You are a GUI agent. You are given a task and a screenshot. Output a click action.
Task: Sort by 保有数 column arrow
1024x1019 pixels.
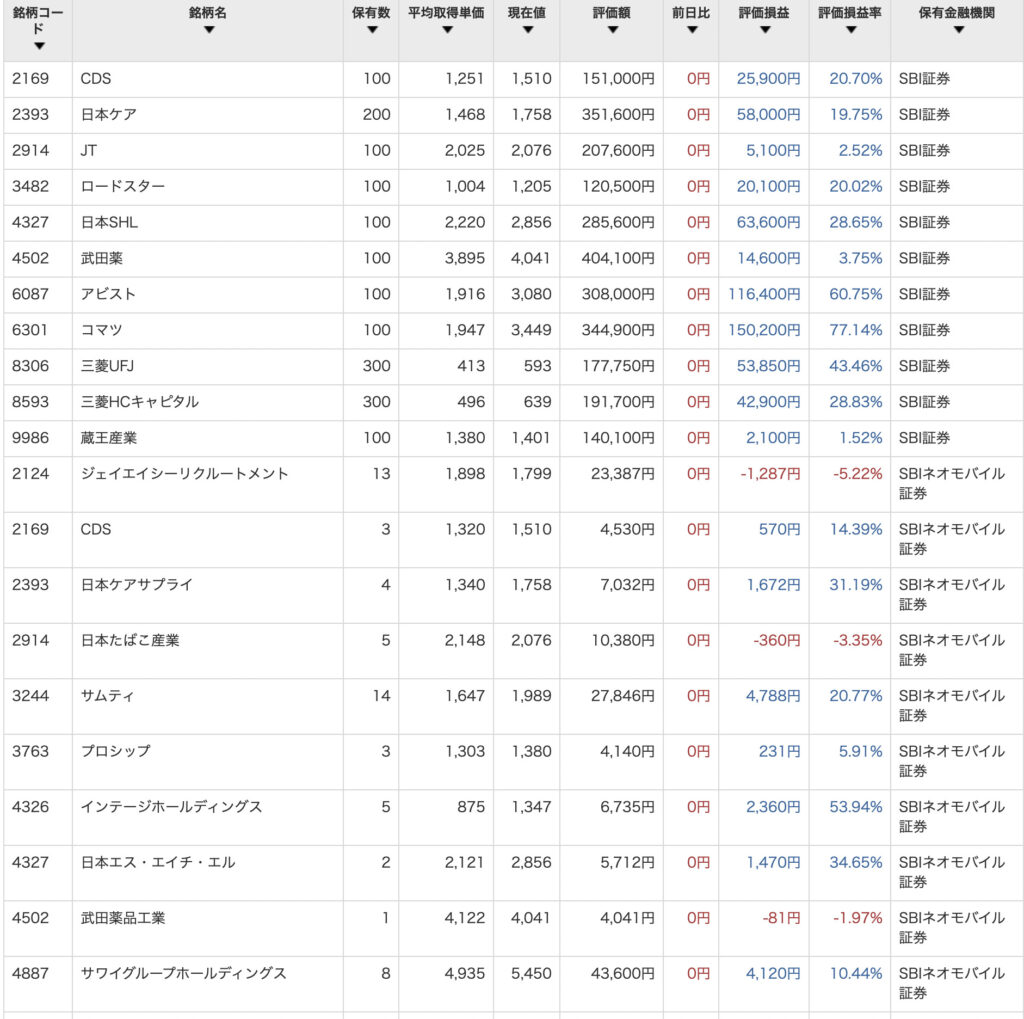[372, 29]
